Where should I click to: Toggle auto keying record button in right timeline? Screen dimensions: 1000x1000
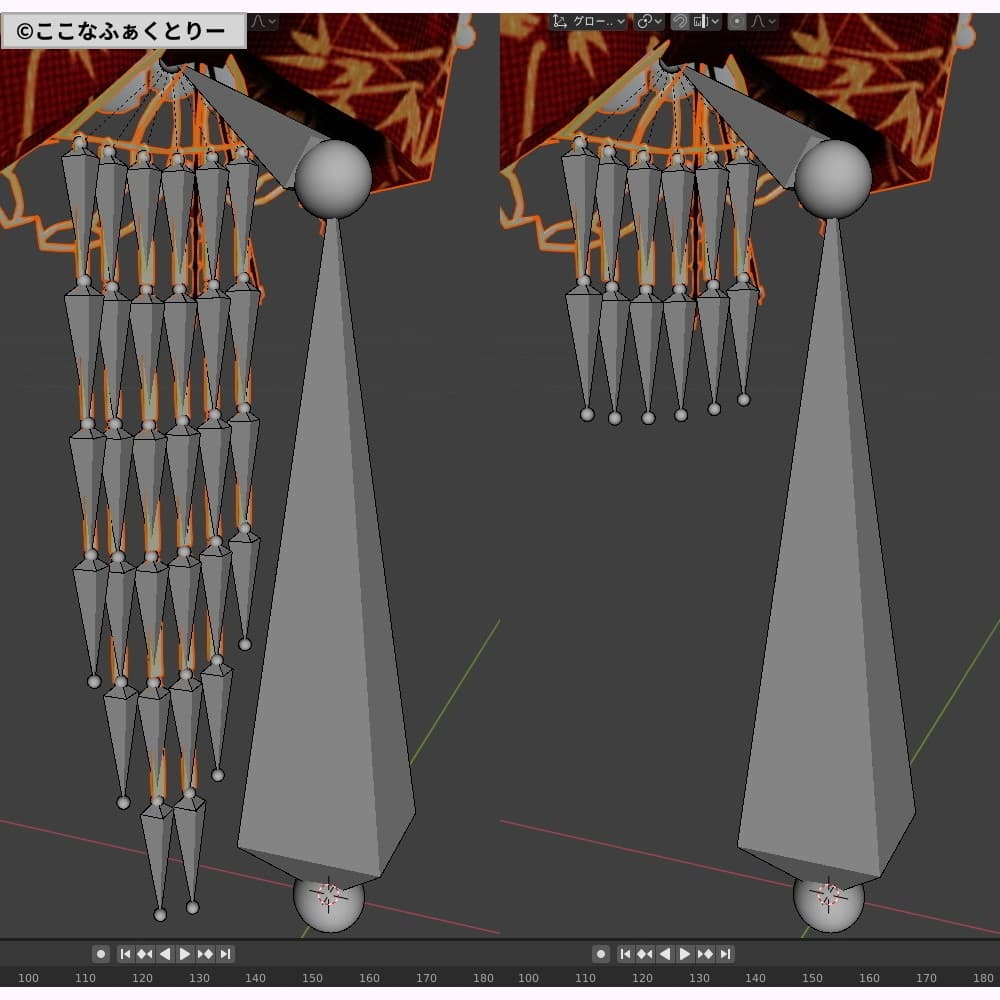(x=600, y=954)
